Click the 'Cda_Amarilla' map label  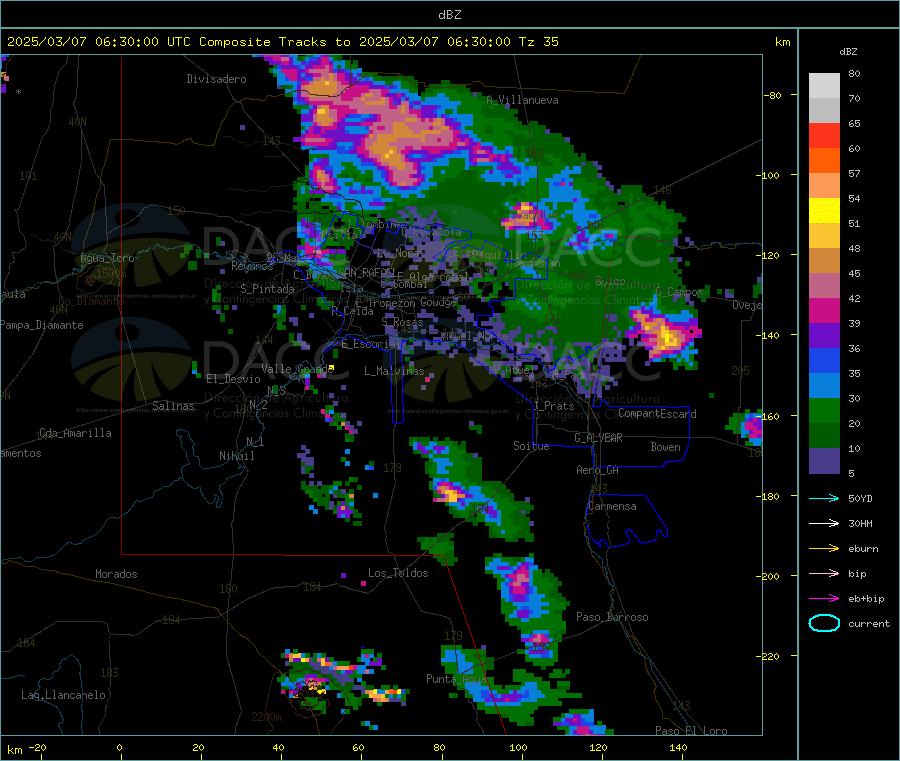[75, 433]
